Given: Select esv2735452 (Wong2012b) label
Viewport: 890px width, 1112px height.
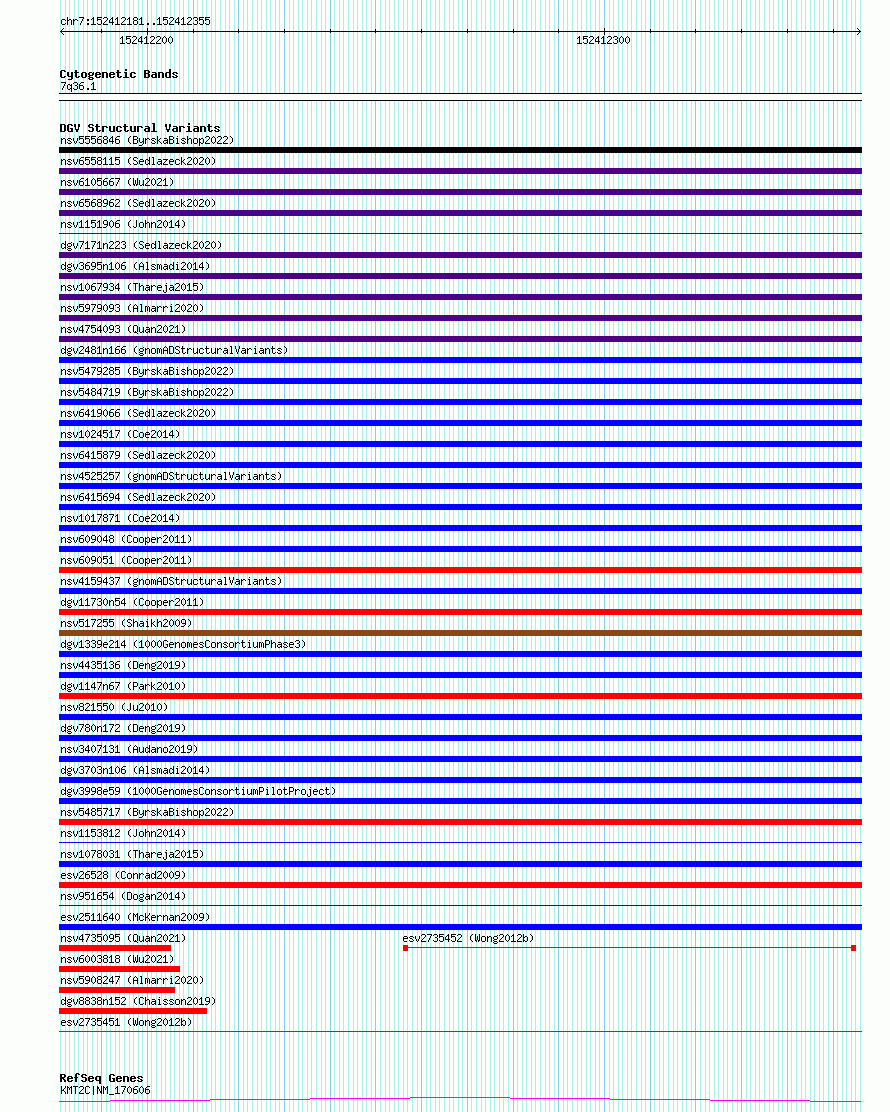Looking at the screenshot, I should (x=468, y=938).
